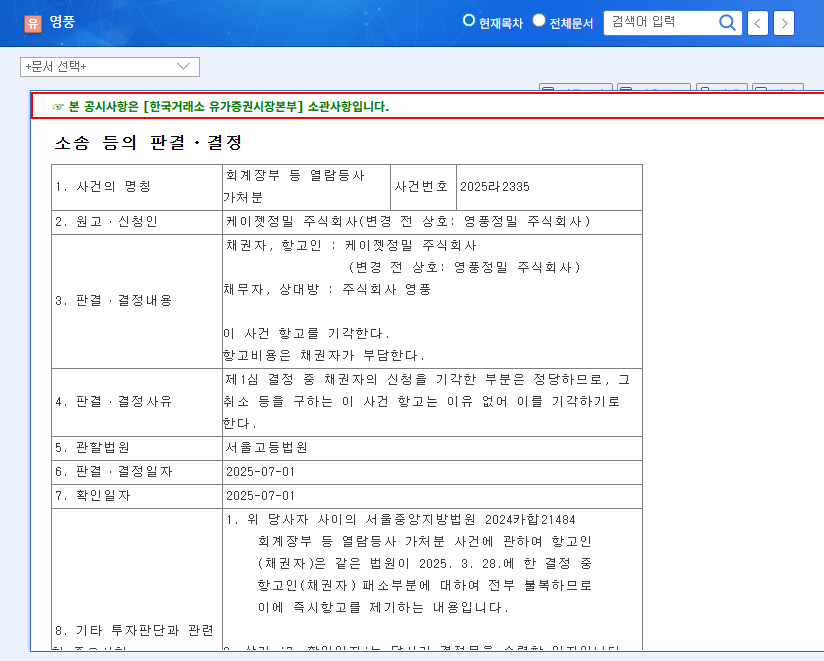The image size is (824, 661).
Task: Click the 서울고등법원 court cell
Action: 432,448
